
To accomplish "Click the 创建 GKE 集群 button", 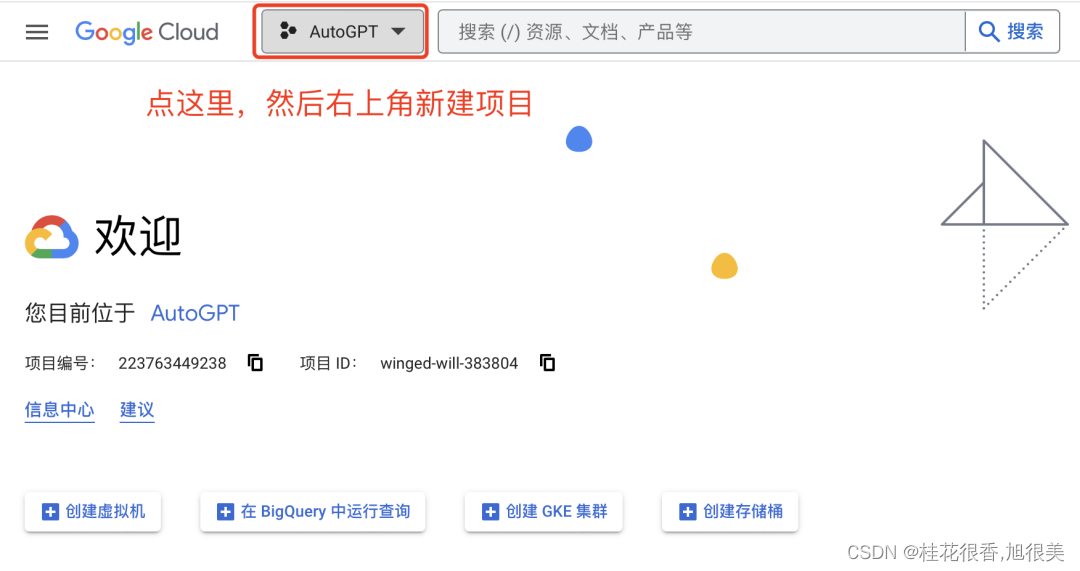I will tap(543, 512).
